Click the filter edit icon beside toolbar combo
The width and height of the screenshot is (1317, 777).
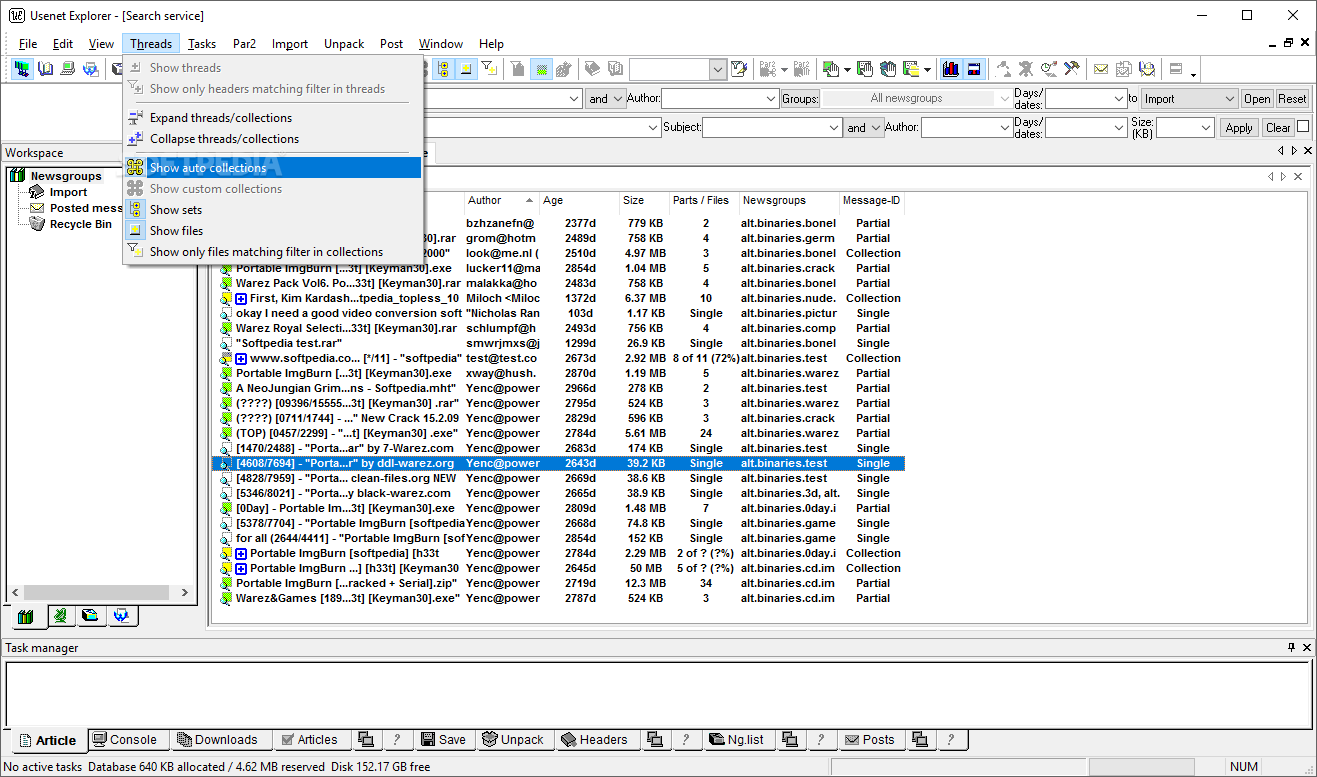739,69
